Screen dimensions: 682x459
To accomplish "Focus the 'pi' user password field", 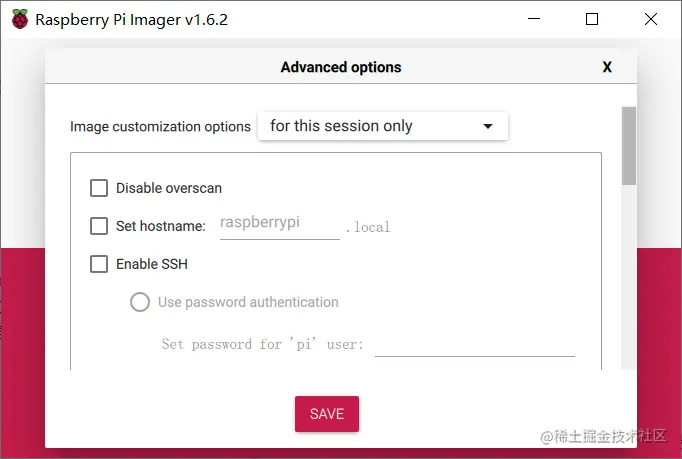I will [x=474, y=343].
